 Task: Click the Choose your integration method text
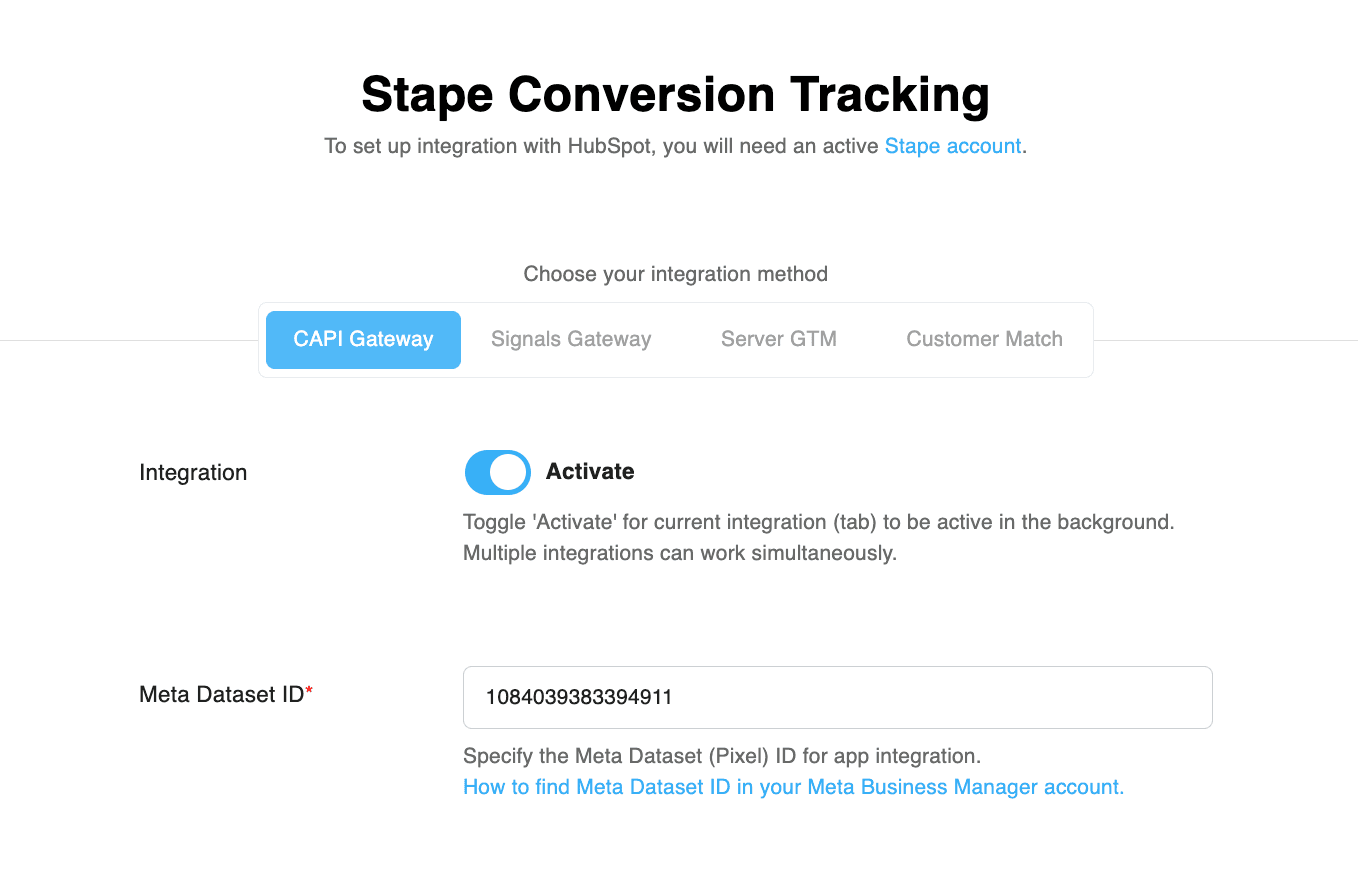click(x=675, y=274)
